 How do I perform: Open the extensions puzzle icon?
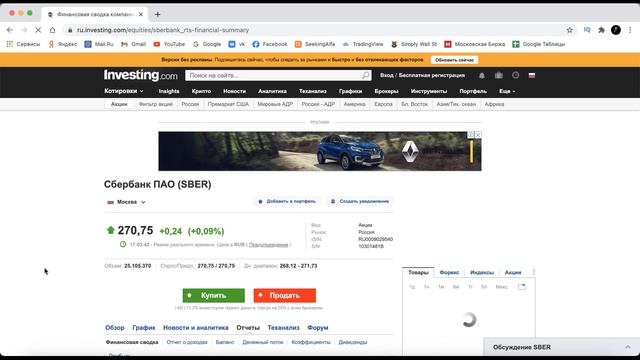[x=601, y=30]
